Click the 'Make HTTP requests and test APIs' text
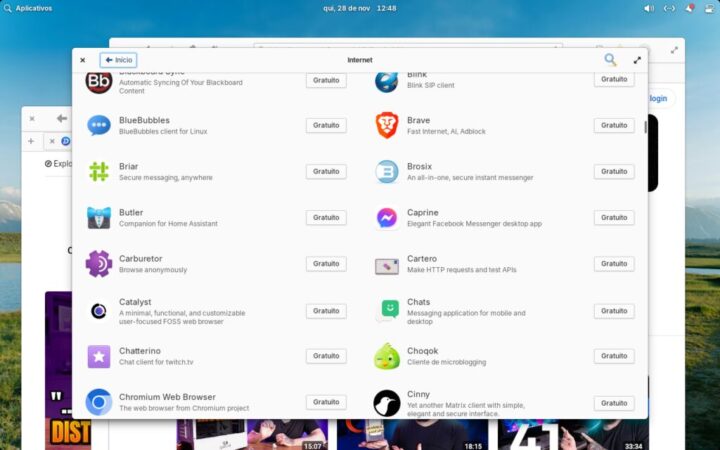Image resolution: width=720 pixels, height=450 pixels. pos(461,270)
